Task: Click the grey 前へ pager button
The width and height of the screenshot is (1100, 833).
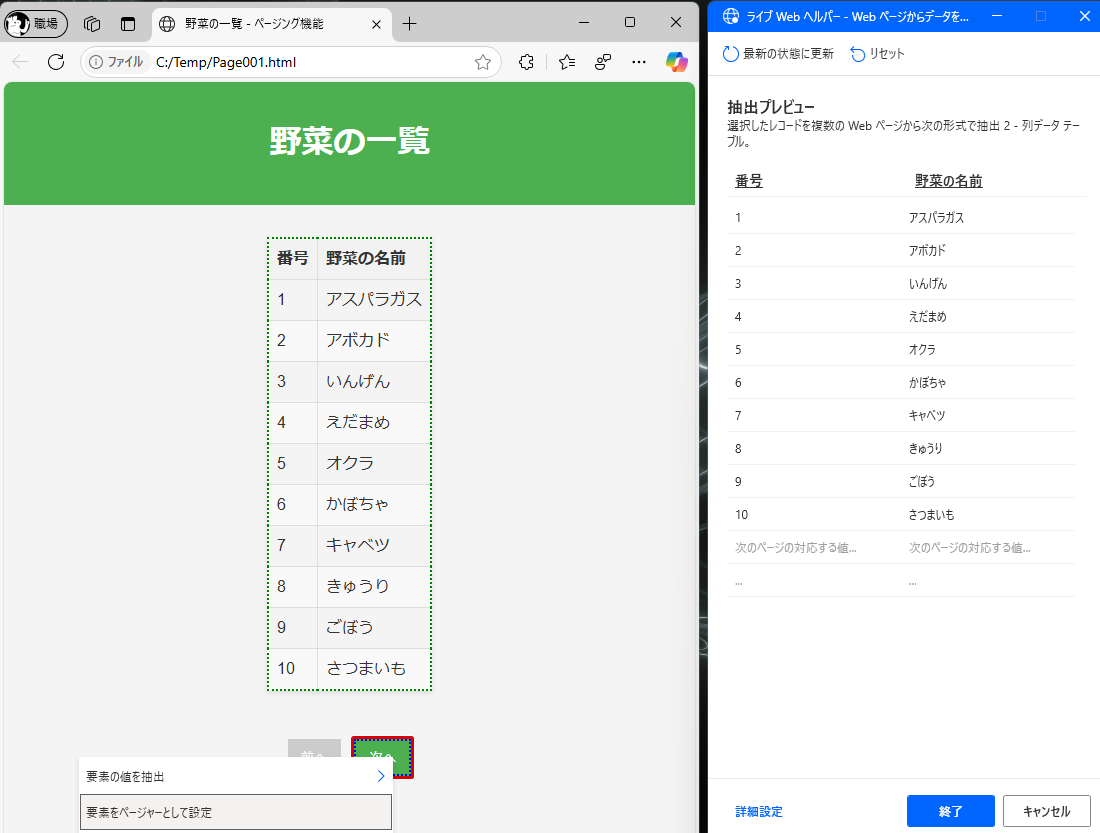Action: click(x=314, y=749)
